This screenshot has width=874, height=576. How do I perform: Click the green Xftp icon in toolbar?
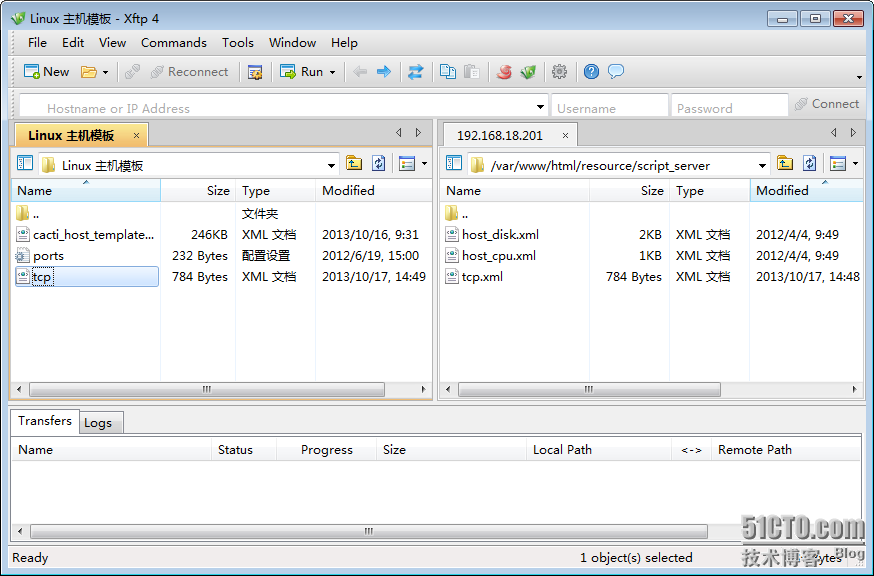tap(528, 72)
